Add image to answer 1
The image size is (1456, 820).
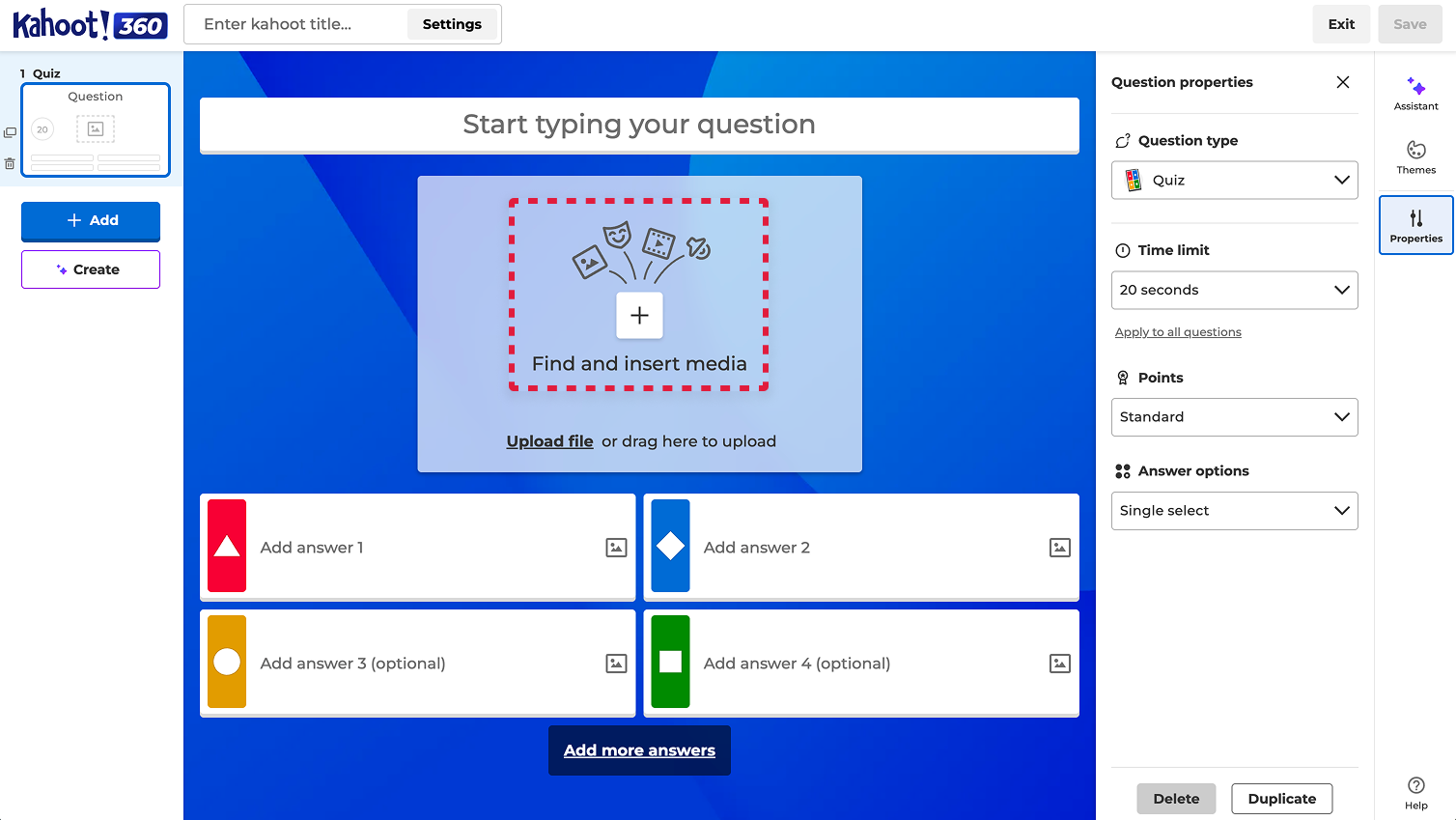(616, 548)
